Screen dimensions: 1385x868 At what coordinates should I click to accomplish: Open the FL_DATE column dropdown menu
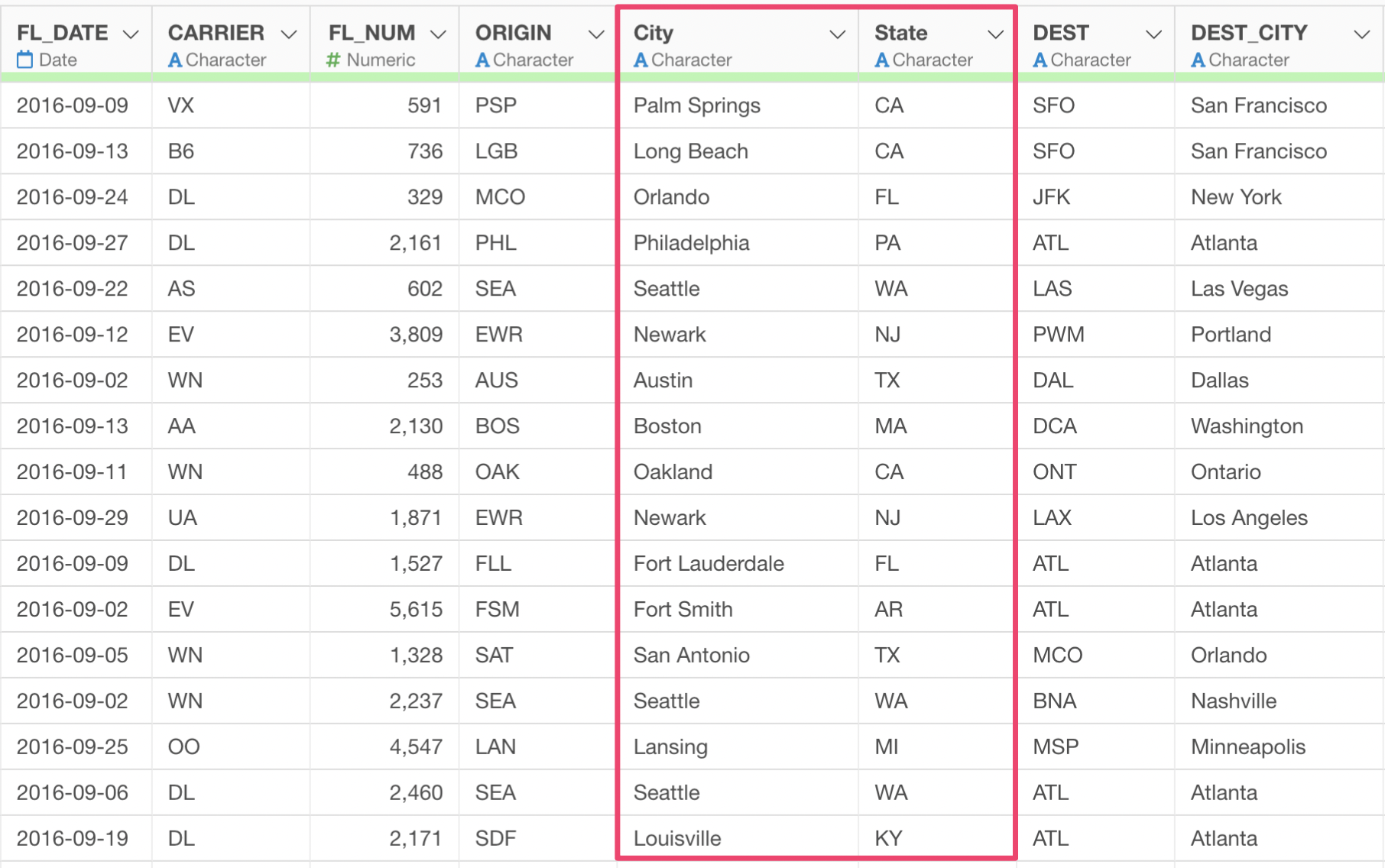coord(131,34)
